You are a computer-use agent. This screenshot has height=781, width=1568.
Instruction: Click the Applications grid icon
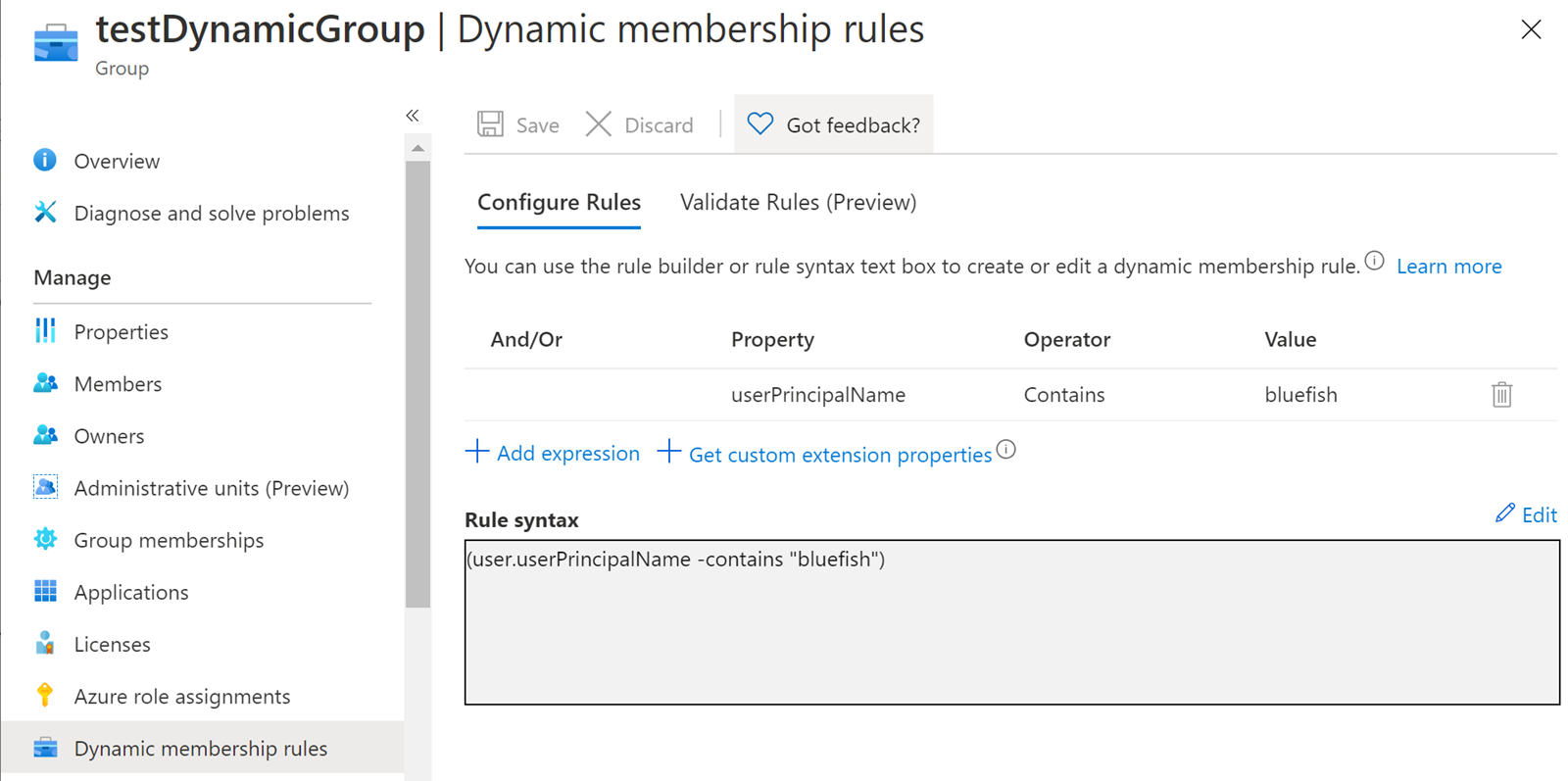(45, 591)
